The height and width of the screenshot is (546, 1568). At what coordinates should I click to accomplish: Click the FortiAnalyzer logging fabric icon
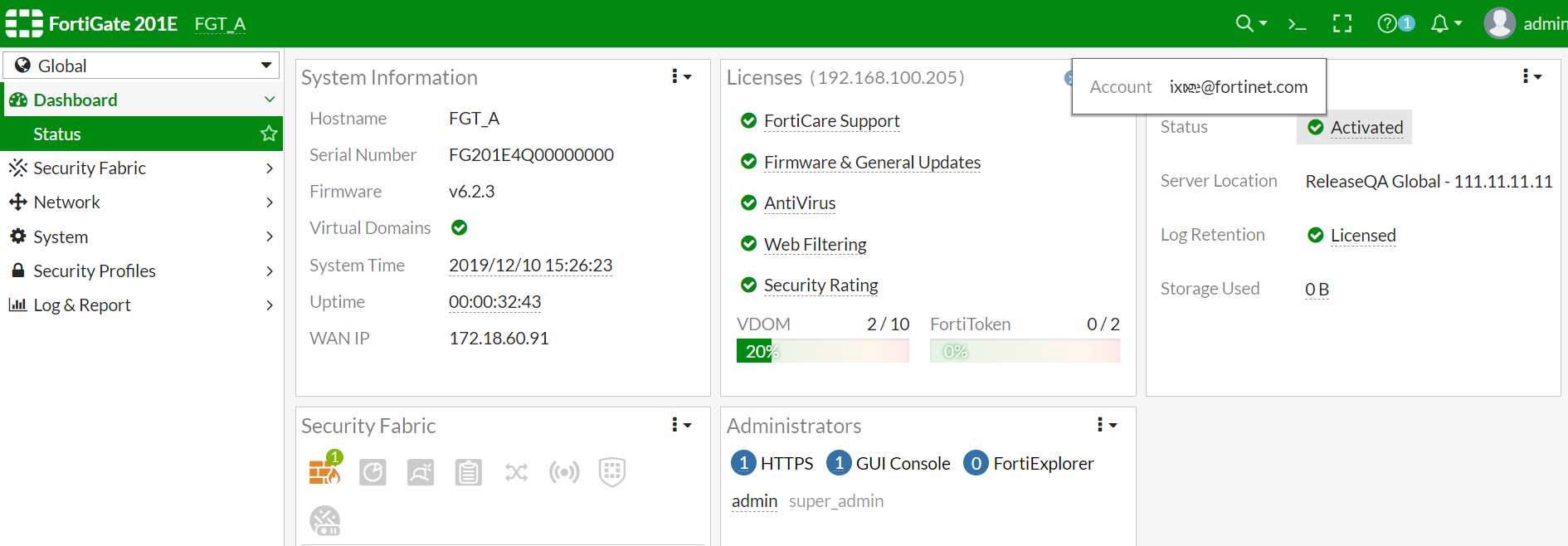[373, 472]
